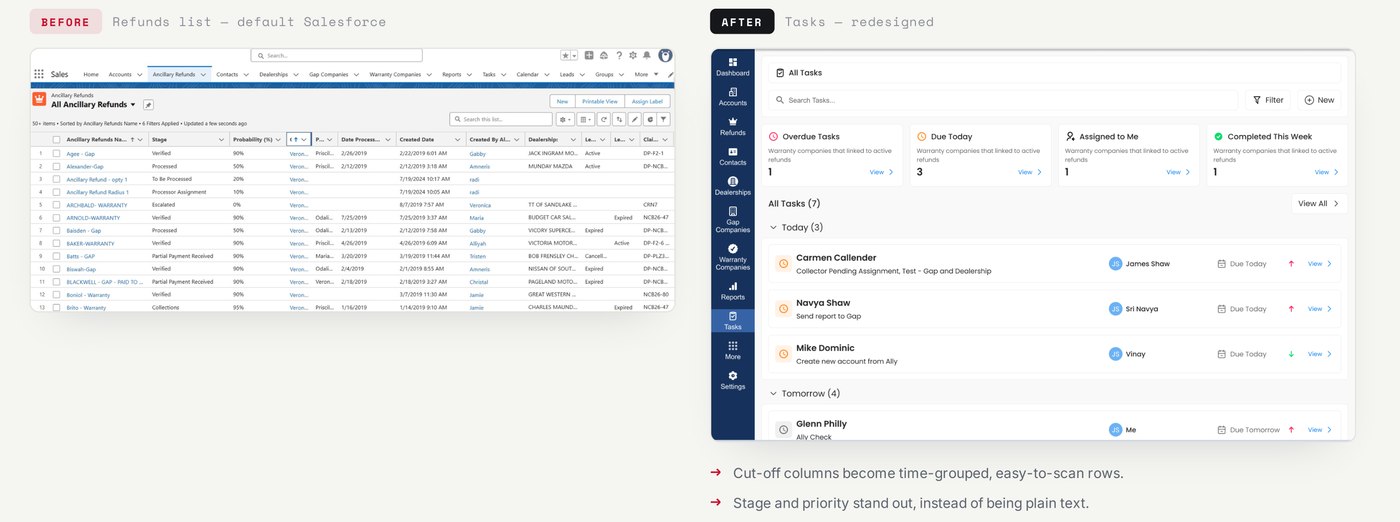Check the Alexander-Gap row checkbox

(56, 166)
